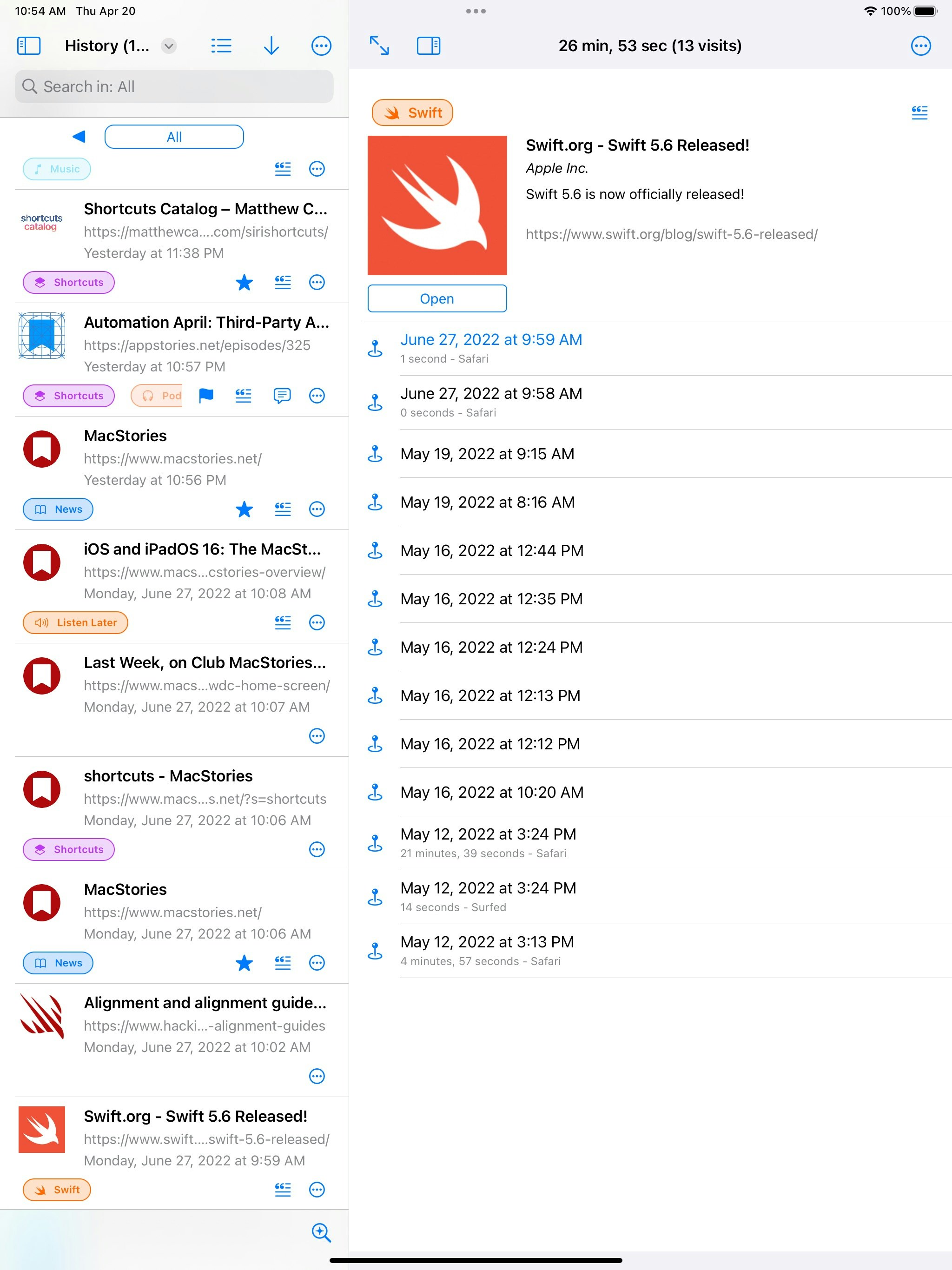Change sort order arrow icon
This screenshot has width=952, height=1270.
tap(271, 46)
